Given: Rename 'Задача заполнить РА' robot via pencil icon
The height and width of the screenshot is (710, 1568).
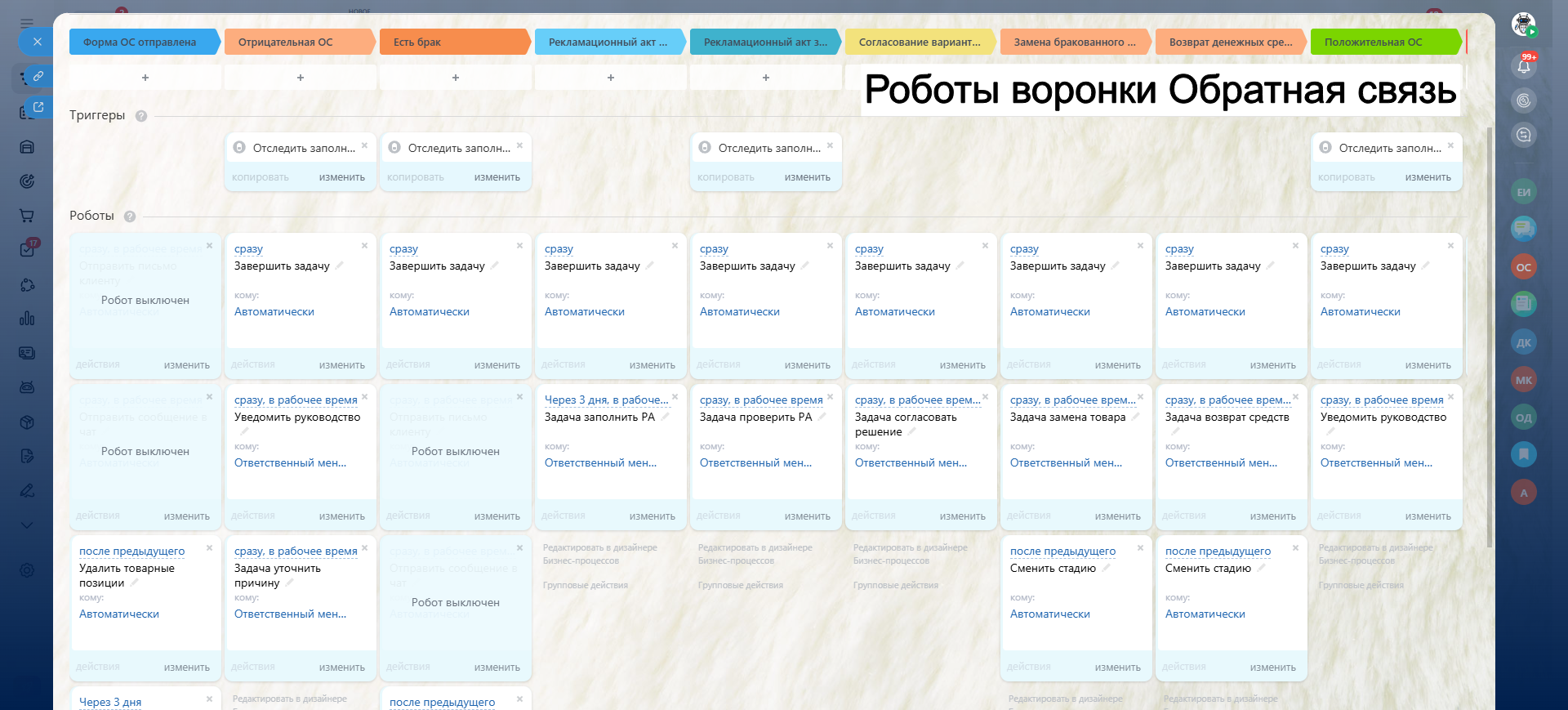Looking at the screenshot, I should (666, 417).
